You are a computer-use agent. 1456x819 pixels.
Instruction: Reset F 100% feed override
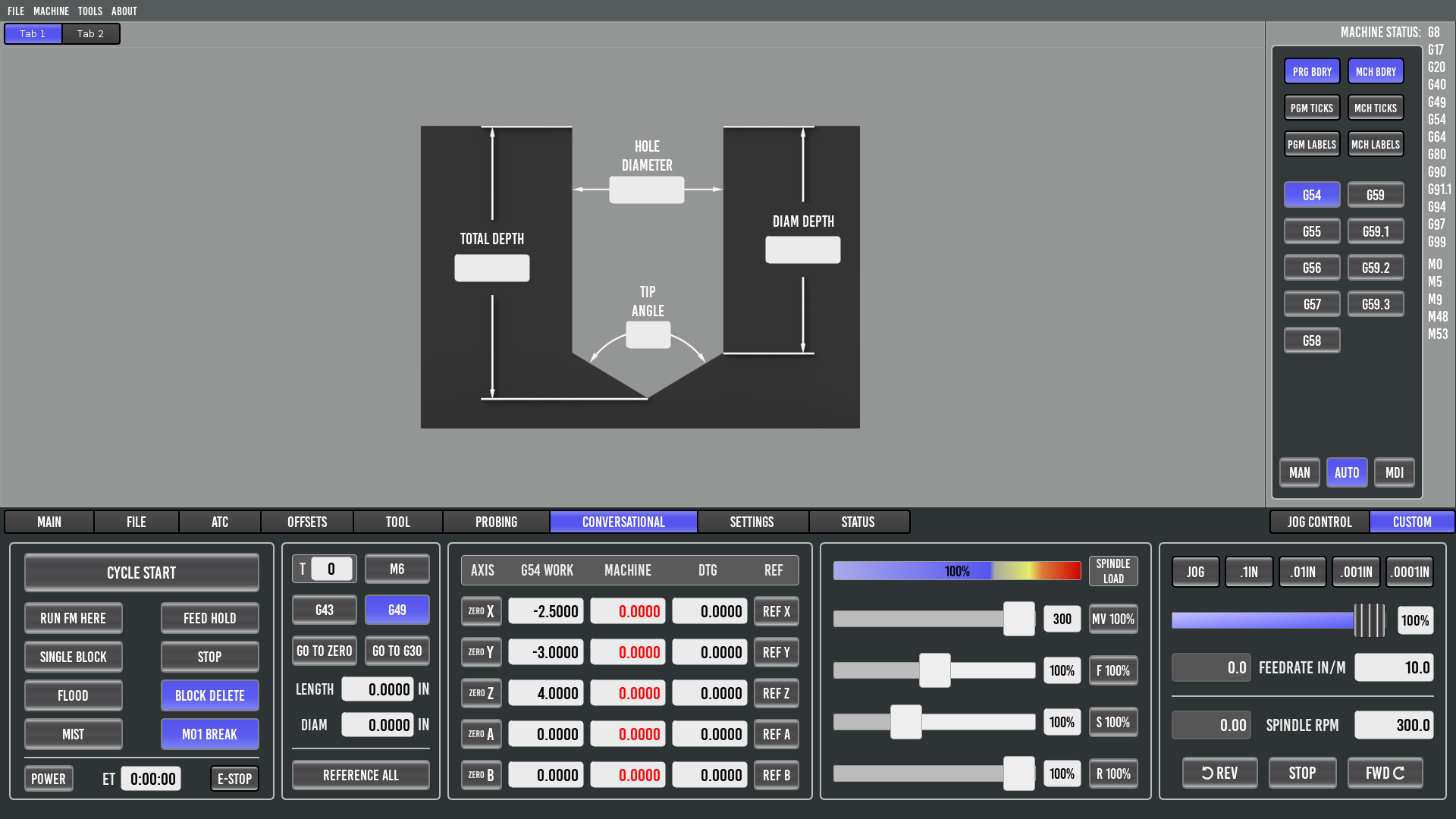pyautogui.click(x=1113, y=670)
